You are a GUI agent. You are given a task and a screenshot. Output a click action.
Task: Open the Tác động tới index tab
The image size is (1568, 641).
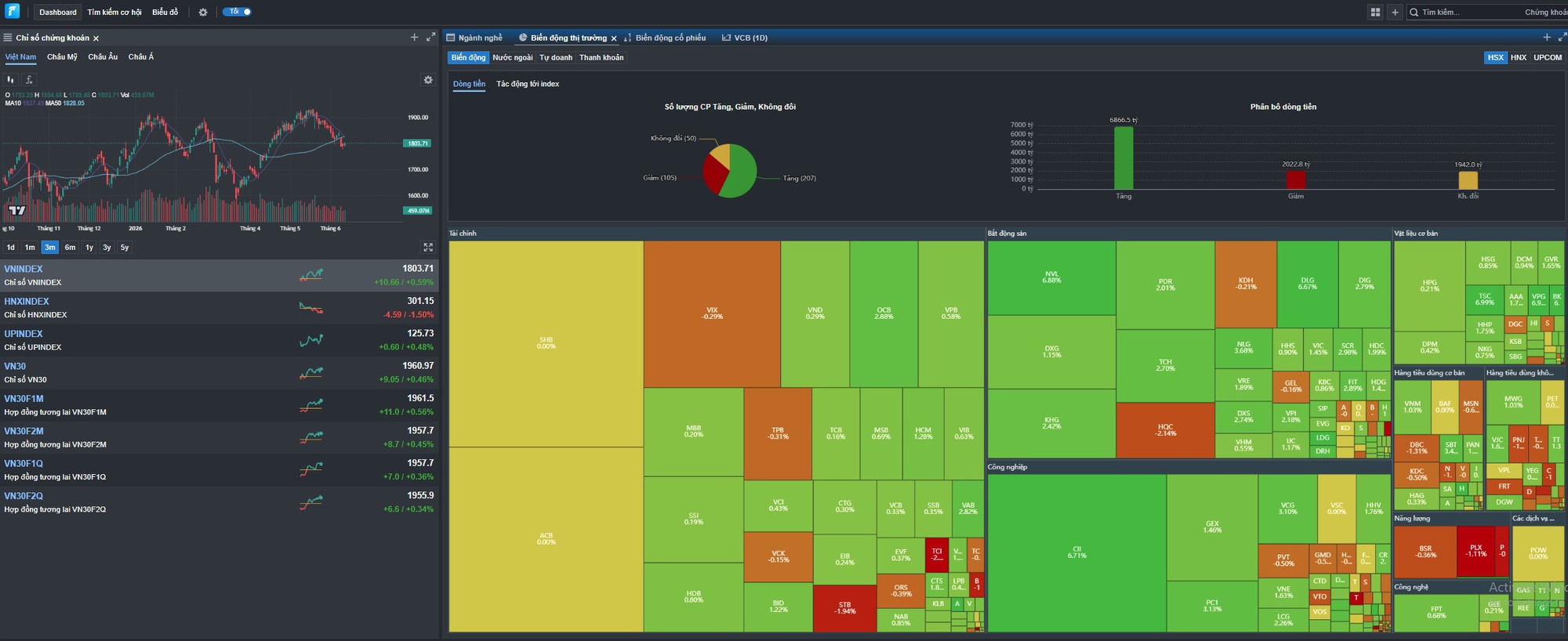point(528,84)
